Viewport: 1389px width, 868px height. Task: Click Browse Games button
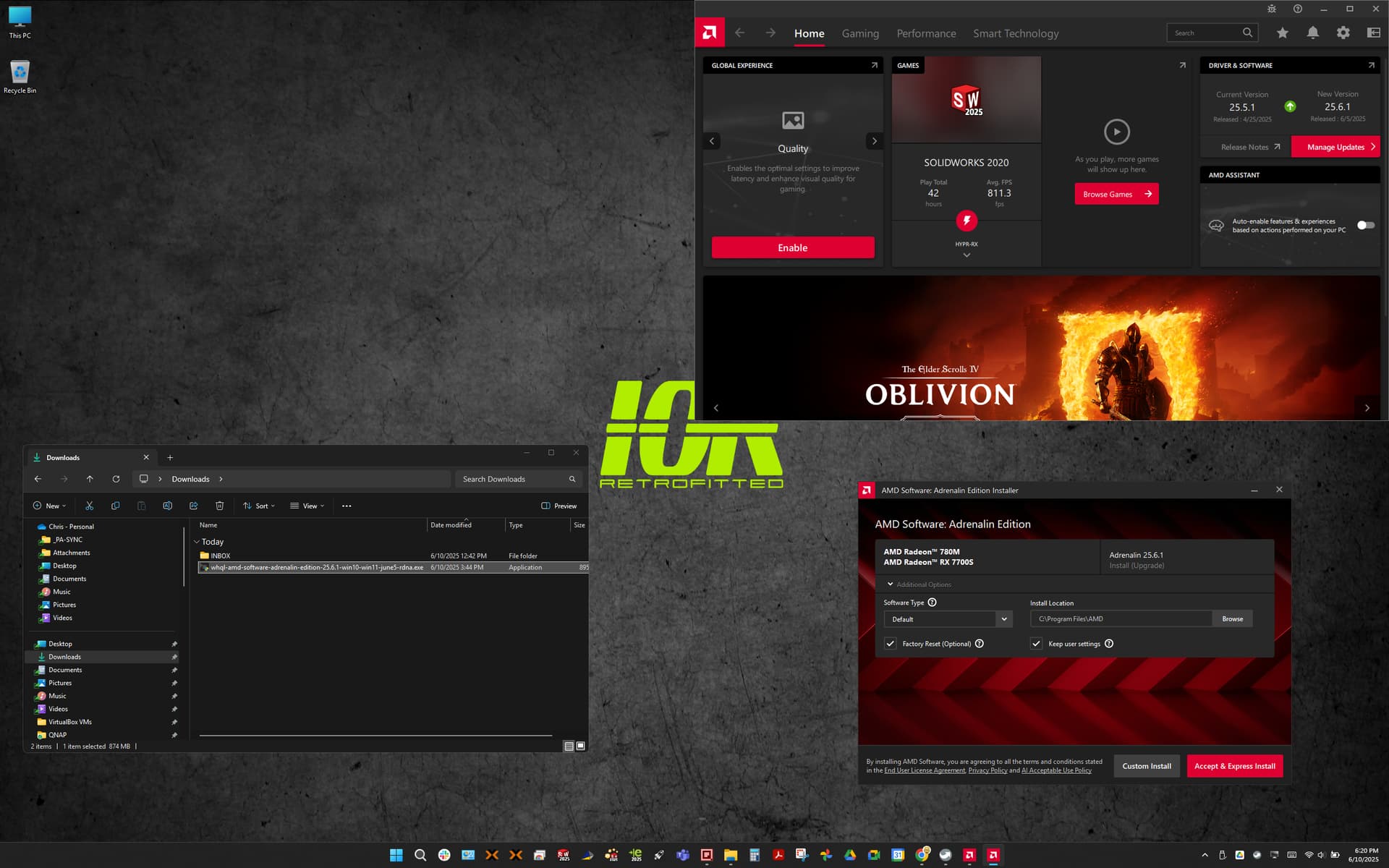tap(1116, 194)
